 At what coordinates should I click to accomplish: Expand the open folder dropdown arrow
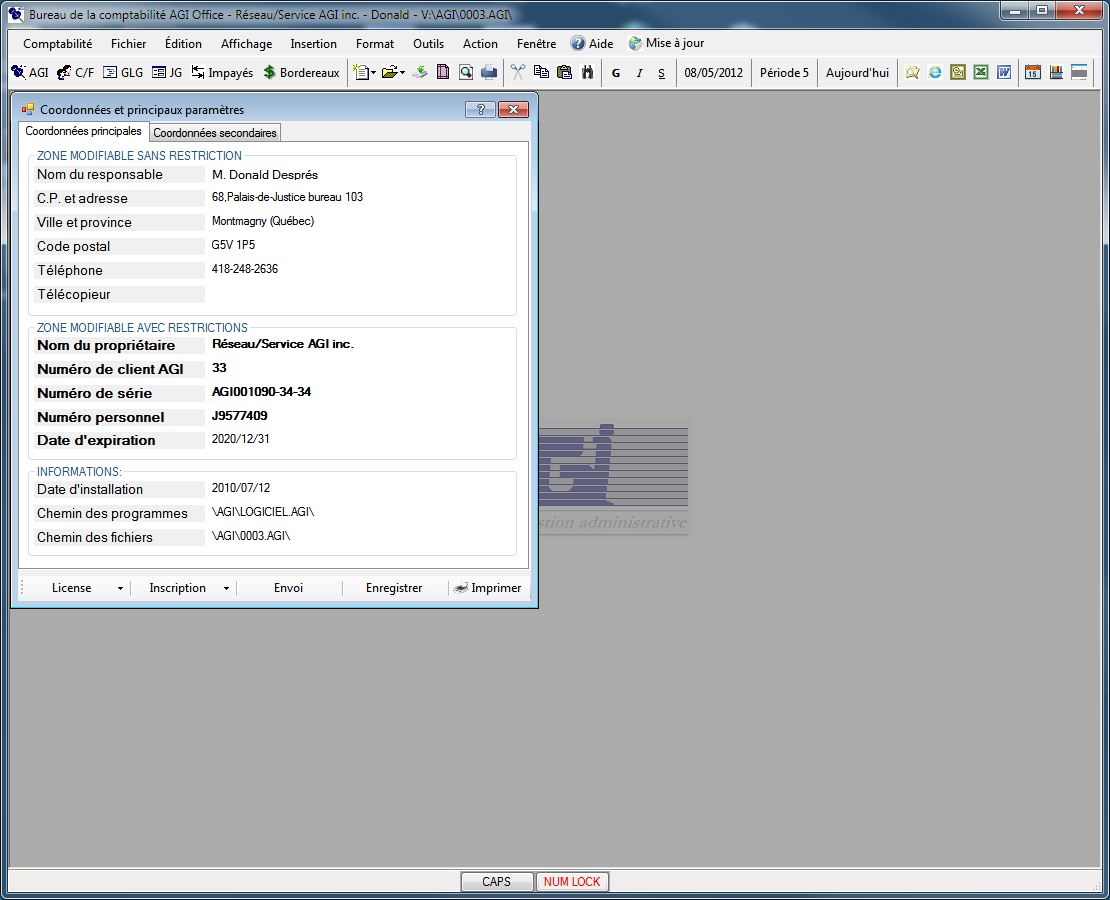pyautogui.click(x=402, y=72)
